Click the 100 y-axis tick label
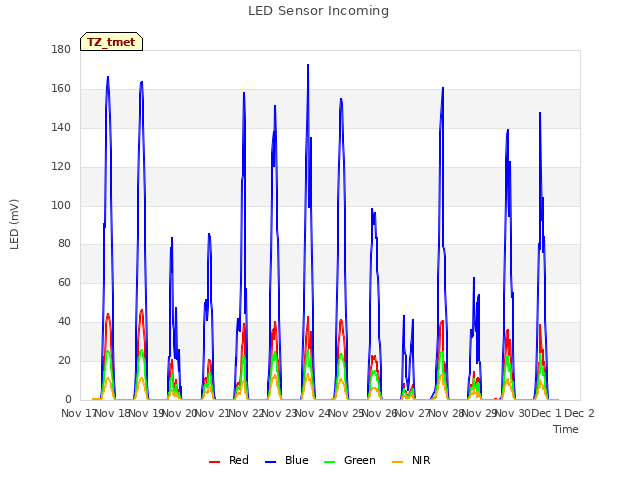The image size is (640, 480). tap(61, 205)
